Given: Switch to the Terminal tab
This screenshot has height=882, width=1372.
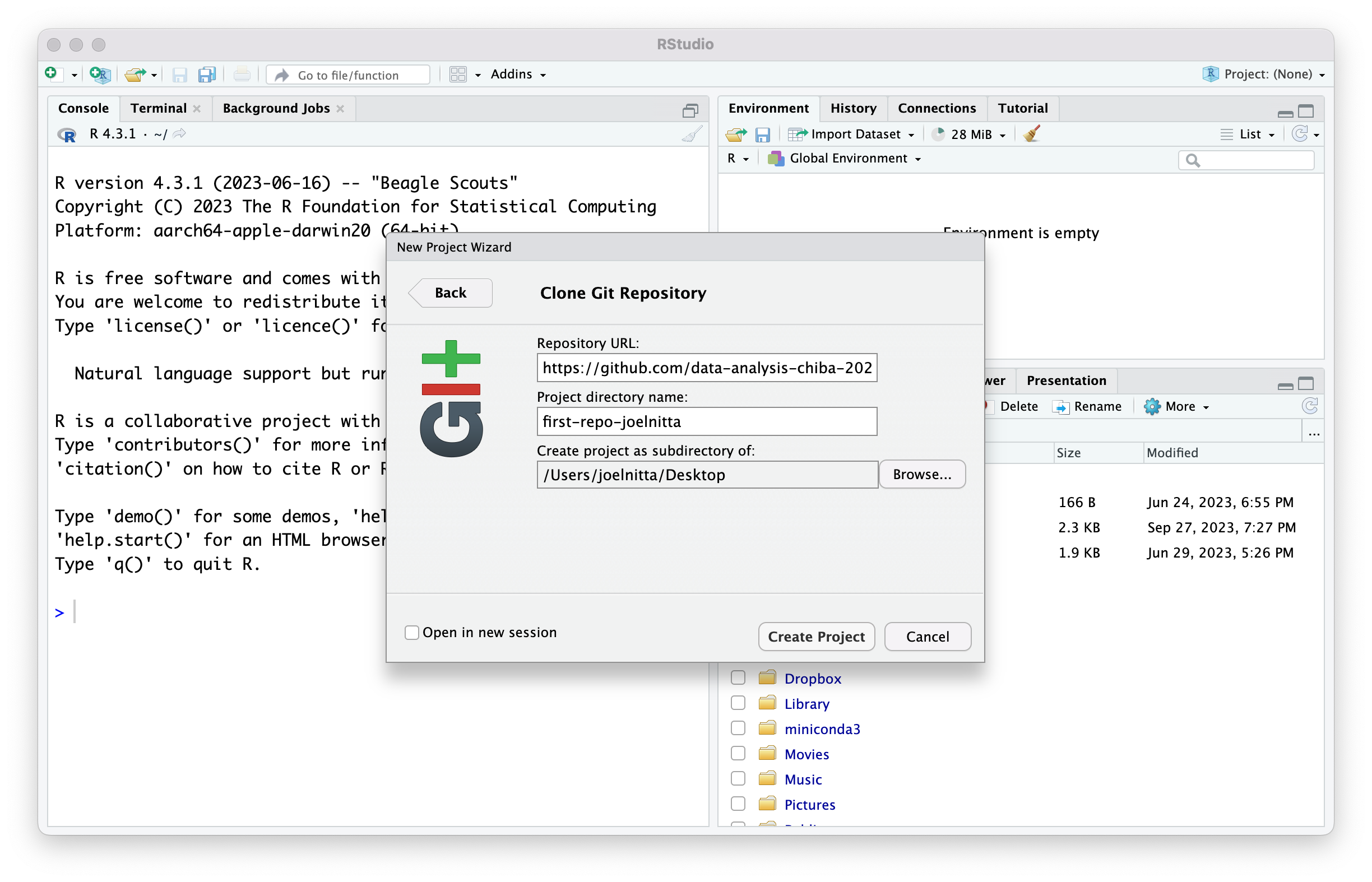Looking at the screenshot, I should pyautogui.click(x=158, y=108).
